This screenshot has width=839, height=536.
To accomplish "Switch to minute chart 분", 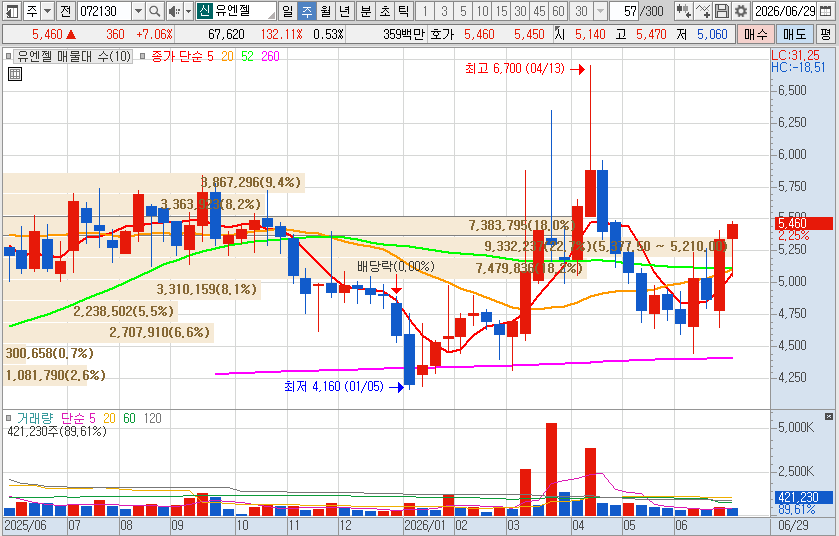I will [366, 11].
